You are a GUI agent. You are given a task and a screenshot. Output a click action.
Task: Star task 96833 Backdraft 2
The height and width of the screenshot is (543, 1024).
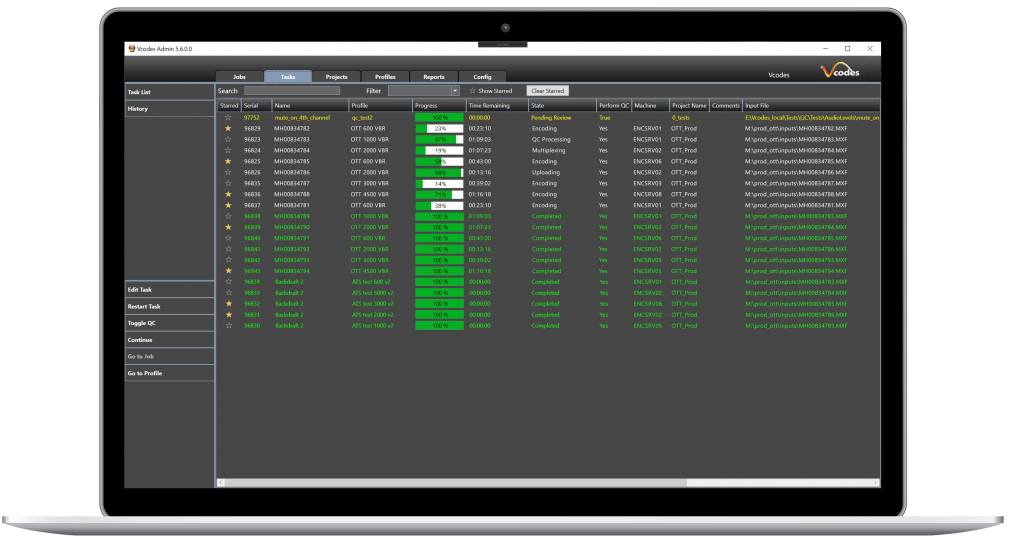point(228,293)
